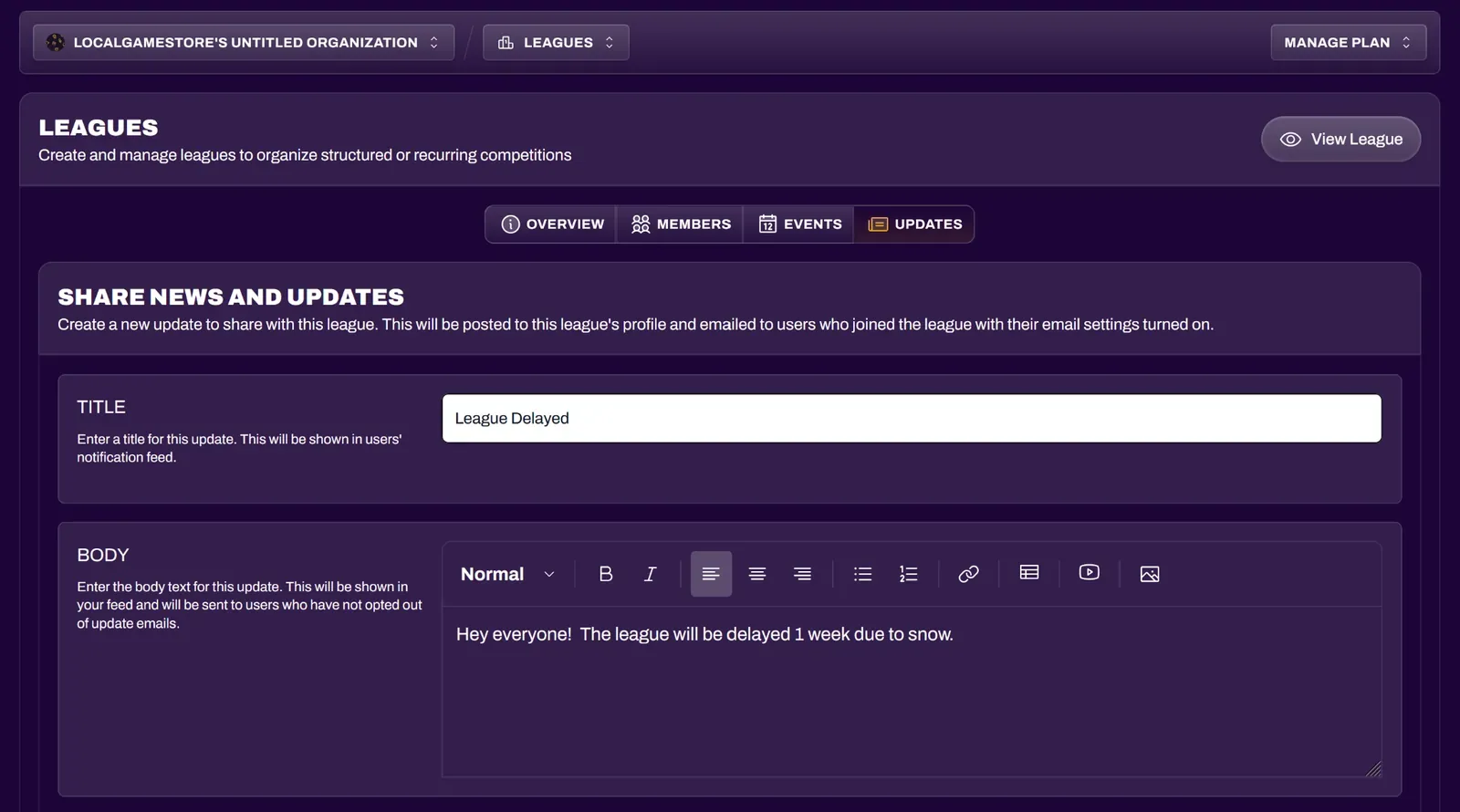
Task: Insert a hyperlink into body
Action: pyautogui.click(x=968, y=574)
